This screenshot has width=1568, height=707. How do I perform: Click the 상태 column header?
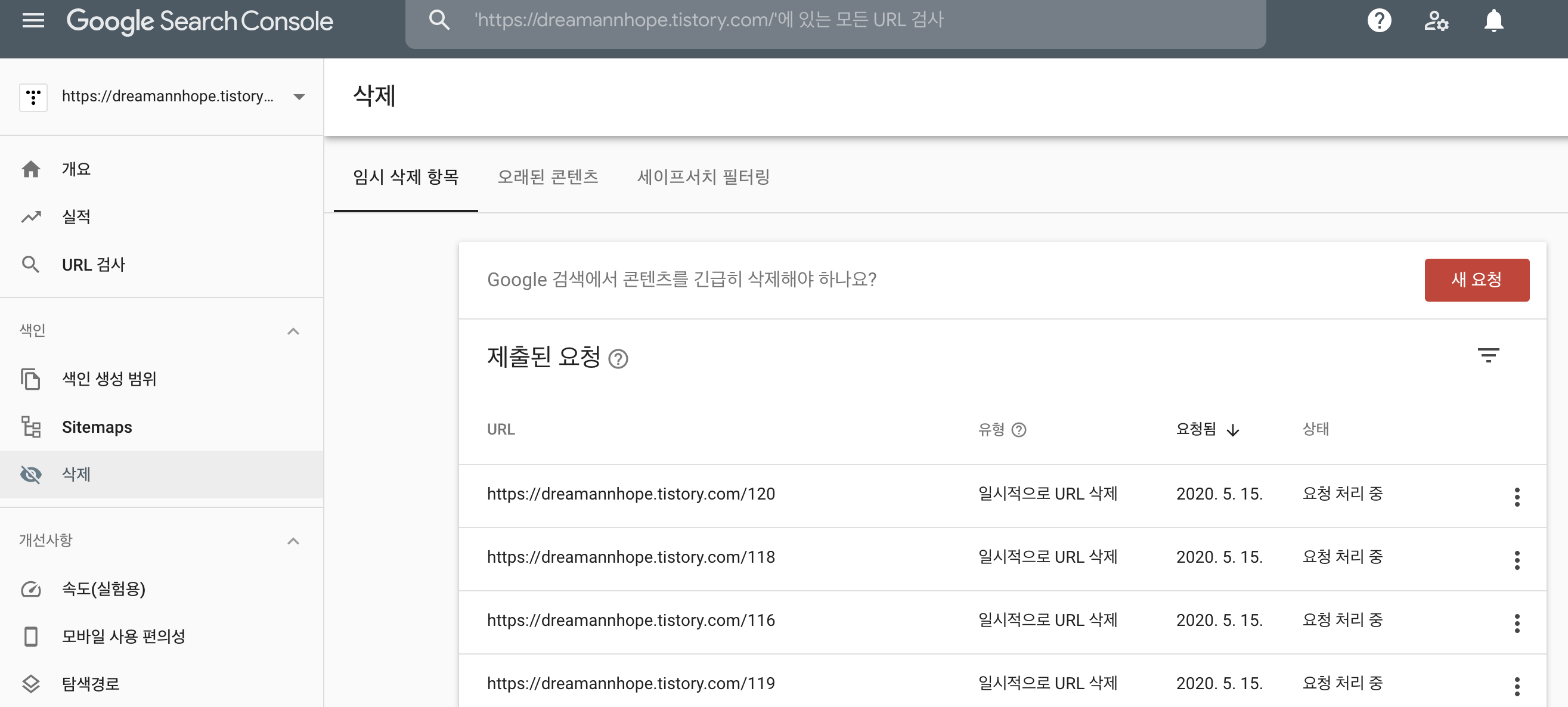pos(1315,429)
